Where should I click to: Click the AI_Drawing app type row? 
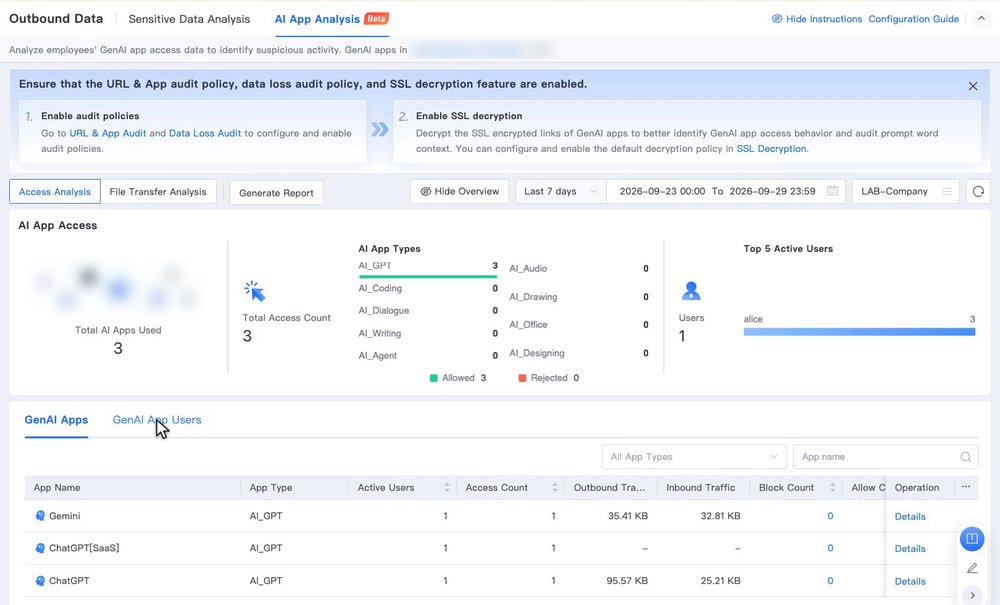(x=579, y=297)
